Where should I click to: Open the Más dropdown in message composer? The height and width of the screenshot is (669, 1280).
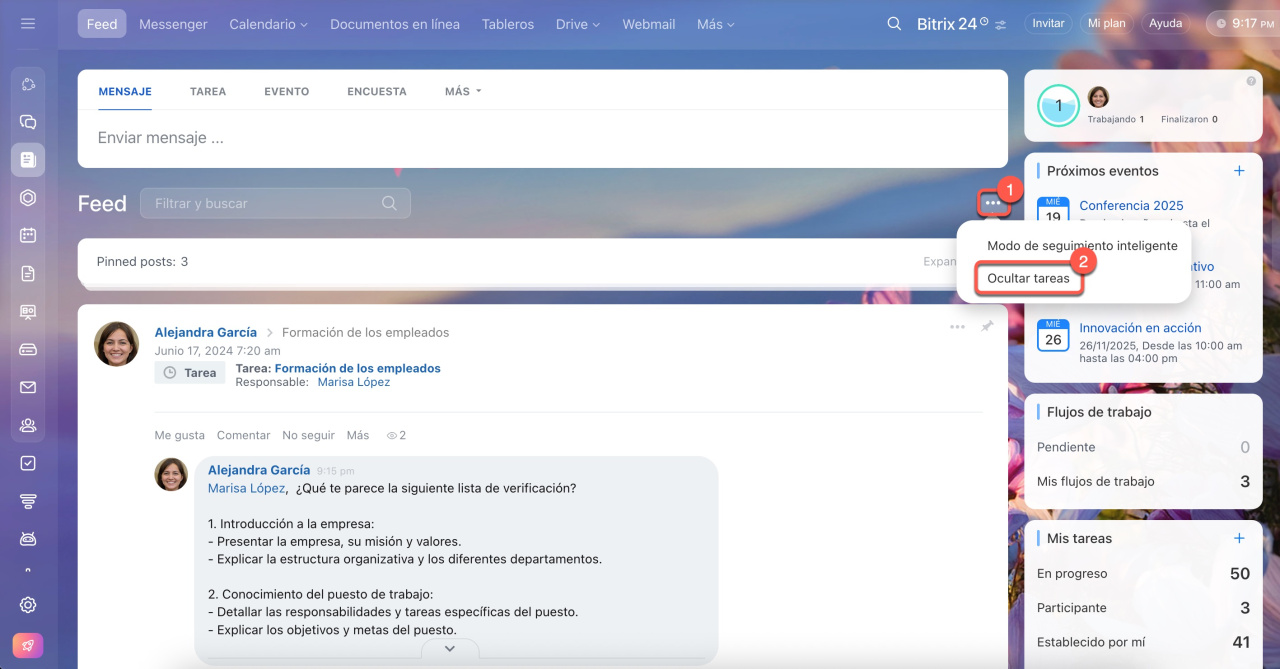pos(463,91)
